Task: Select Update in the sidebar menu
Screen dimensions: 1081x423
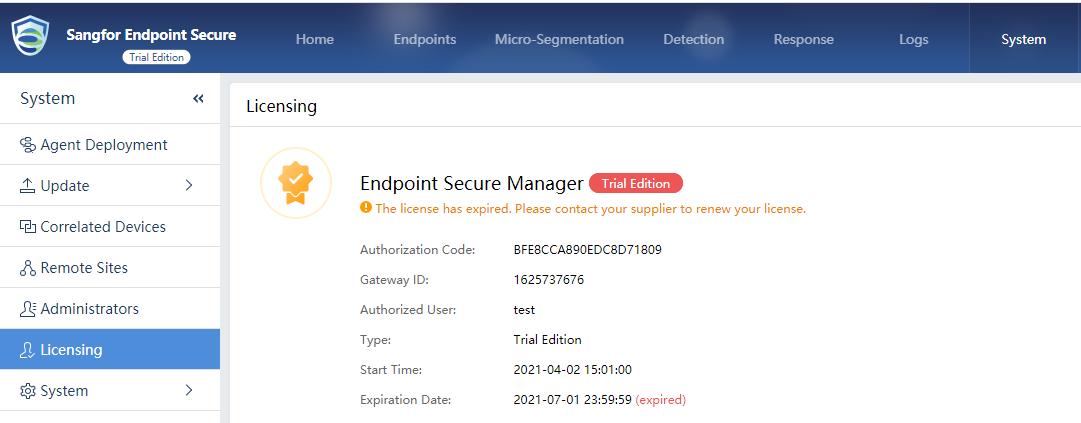Action: pos(110,186)
